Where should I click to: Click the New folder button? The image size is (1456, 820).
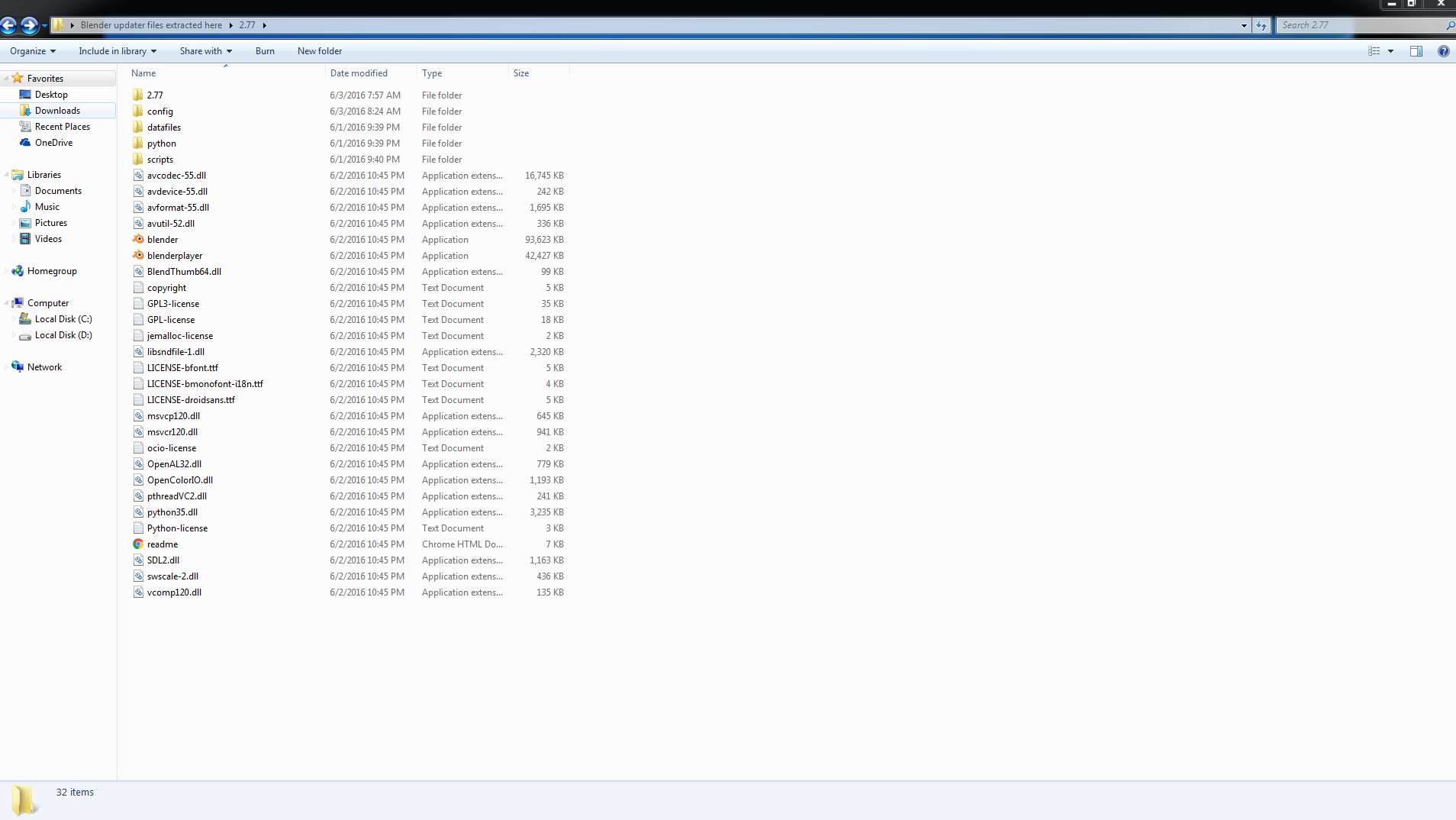[320, 51]
